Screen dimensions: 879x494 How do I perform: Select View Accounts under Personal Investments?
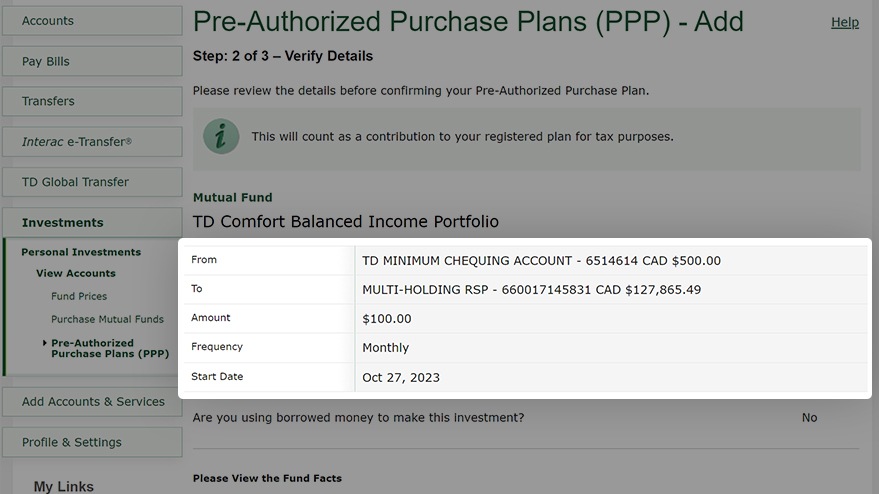(x=76, y=274)
